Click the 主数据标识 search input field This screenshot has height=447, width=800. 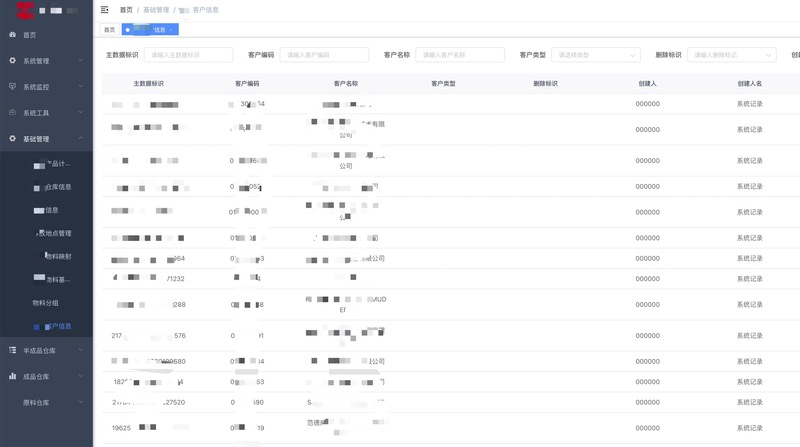(x=188, y=55)
